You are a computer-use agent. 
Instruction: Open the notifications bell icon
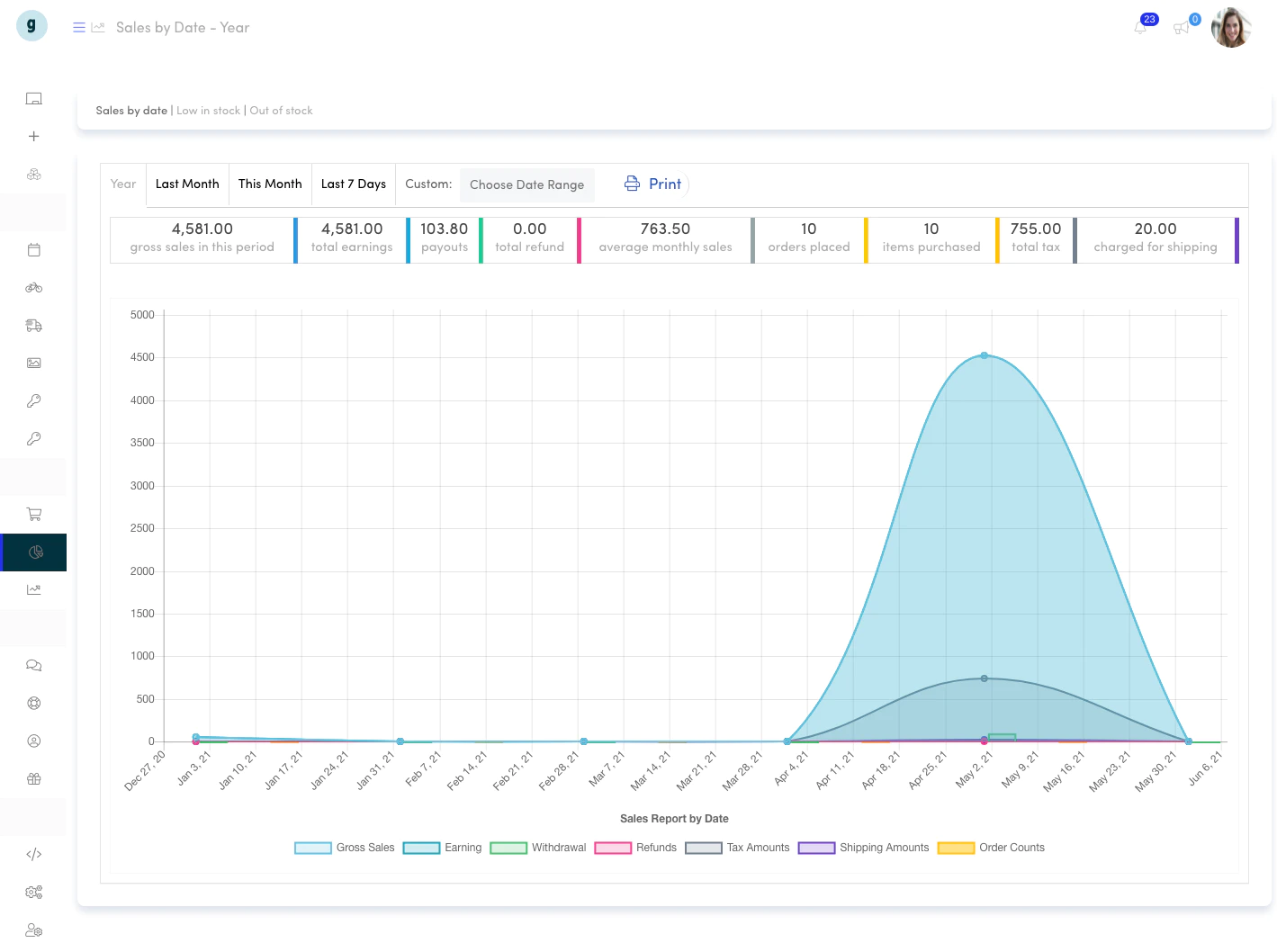1139,28
